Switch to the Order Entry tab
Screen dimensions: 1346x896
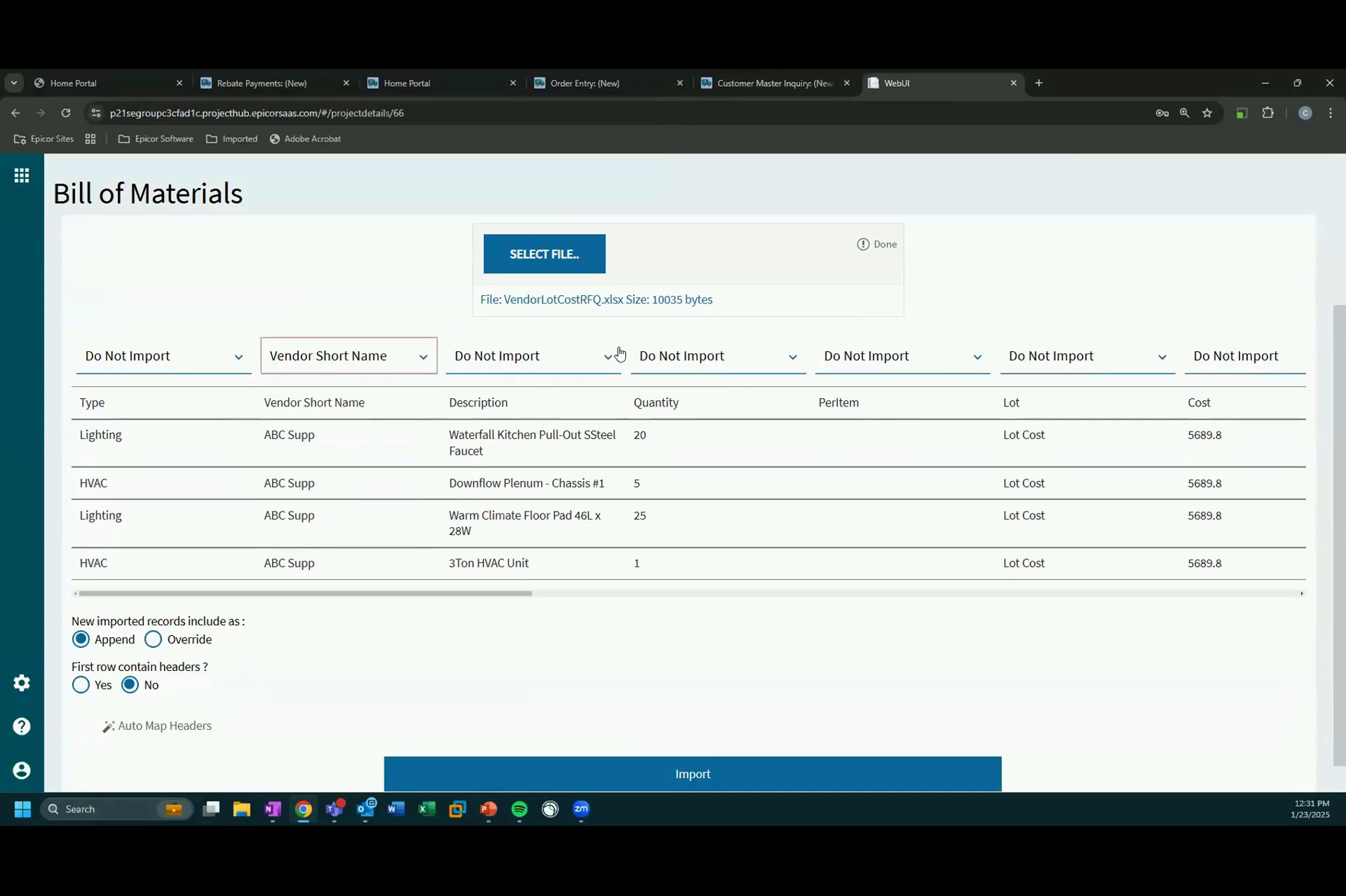click(x=609, y=83)
